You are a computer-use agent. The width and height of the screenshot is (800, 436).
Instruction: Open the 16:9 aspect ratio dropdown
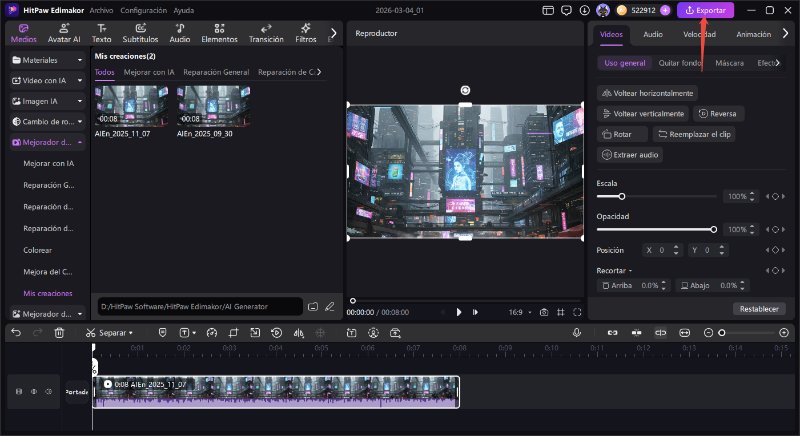520,312
